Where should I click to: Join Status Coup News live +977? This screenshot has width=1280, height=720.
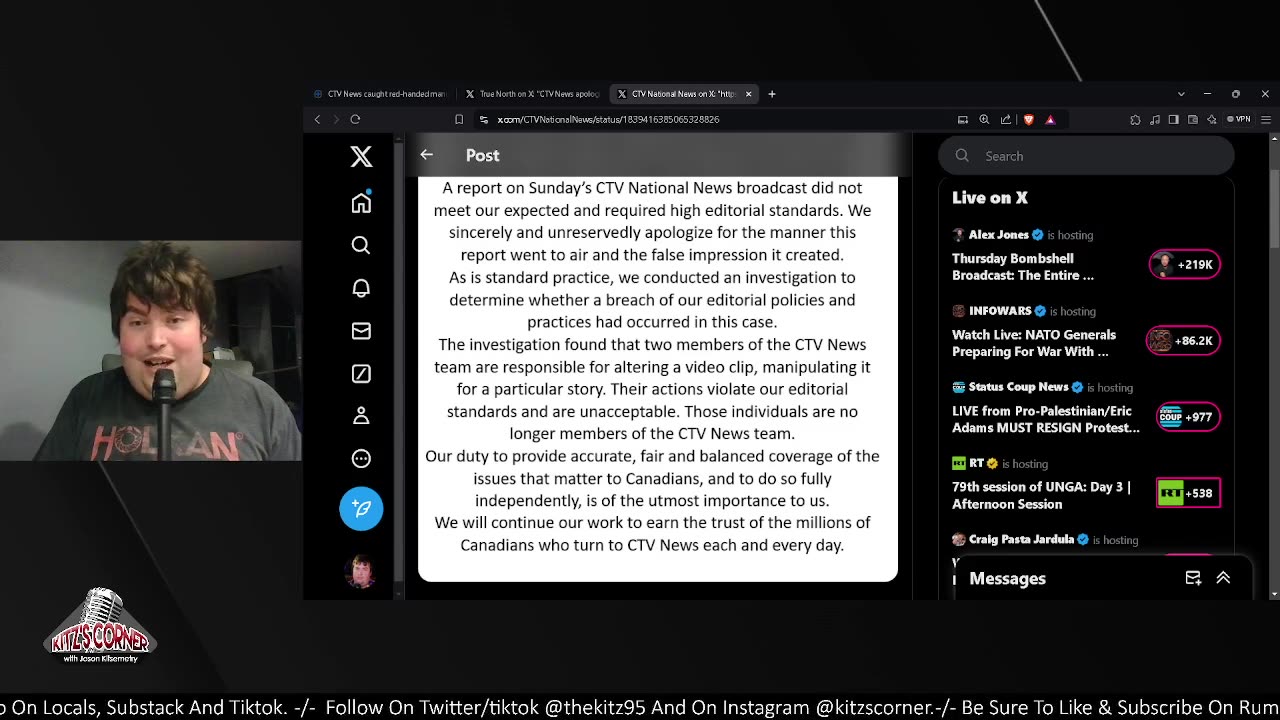click(1188, 417)
